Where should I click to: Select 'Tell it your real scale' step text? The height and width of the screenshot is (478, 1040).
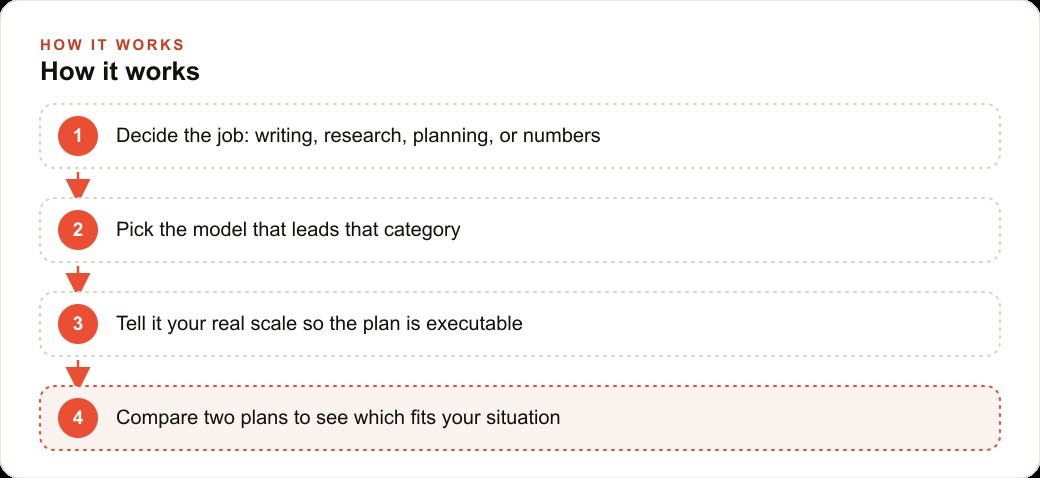(319, 324)
